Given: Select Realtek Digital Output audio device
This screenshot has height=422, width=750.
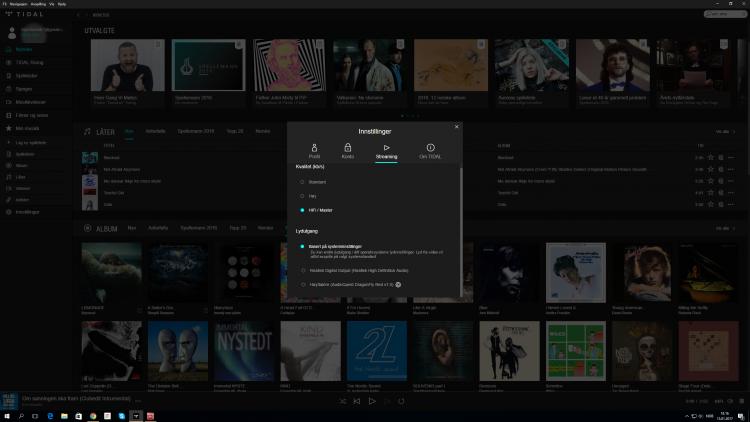Looking at the screenshot, I should pos(354,270).
